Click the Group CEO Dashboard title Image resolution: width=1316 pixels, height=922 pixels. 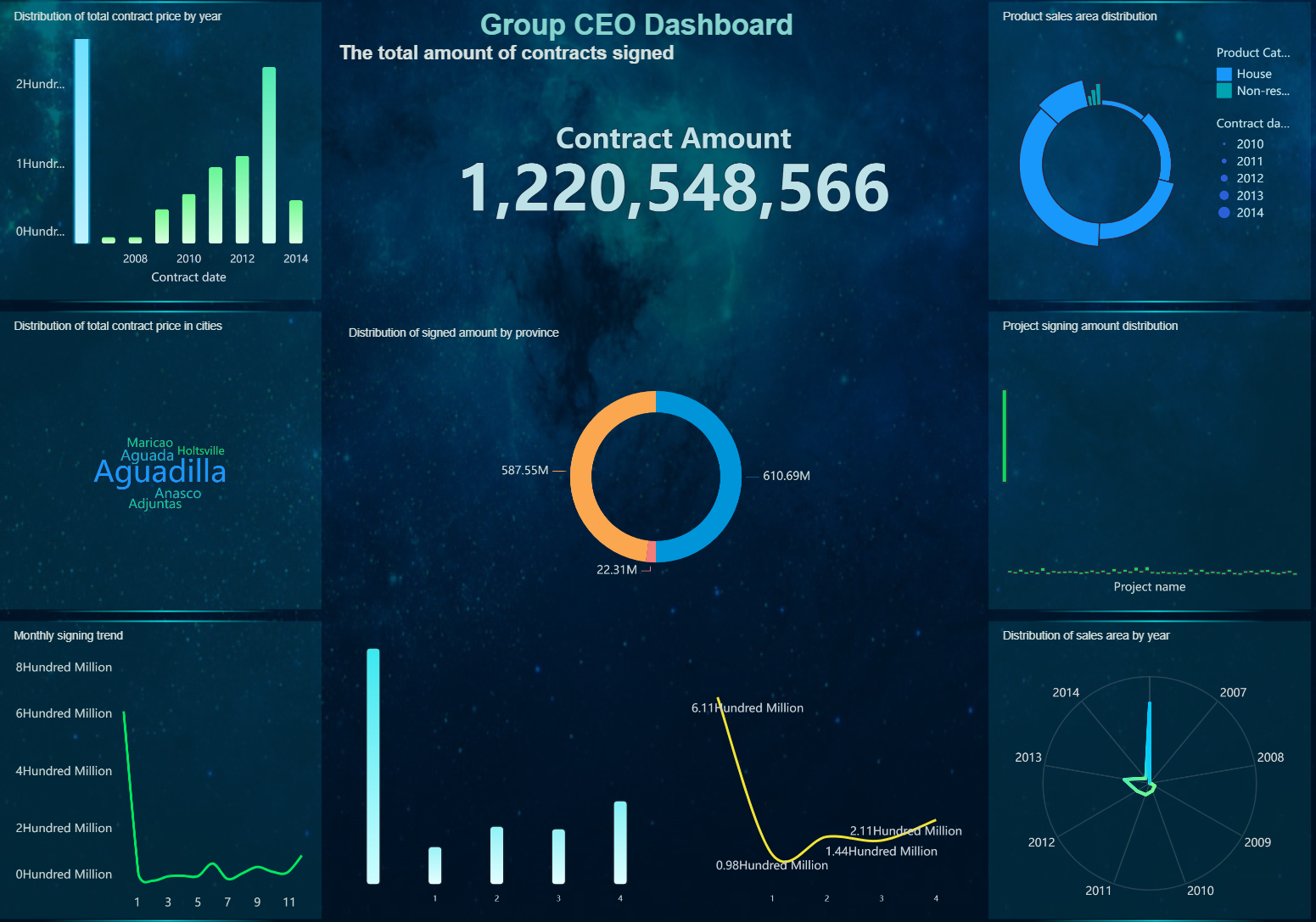tap(636, 25)
